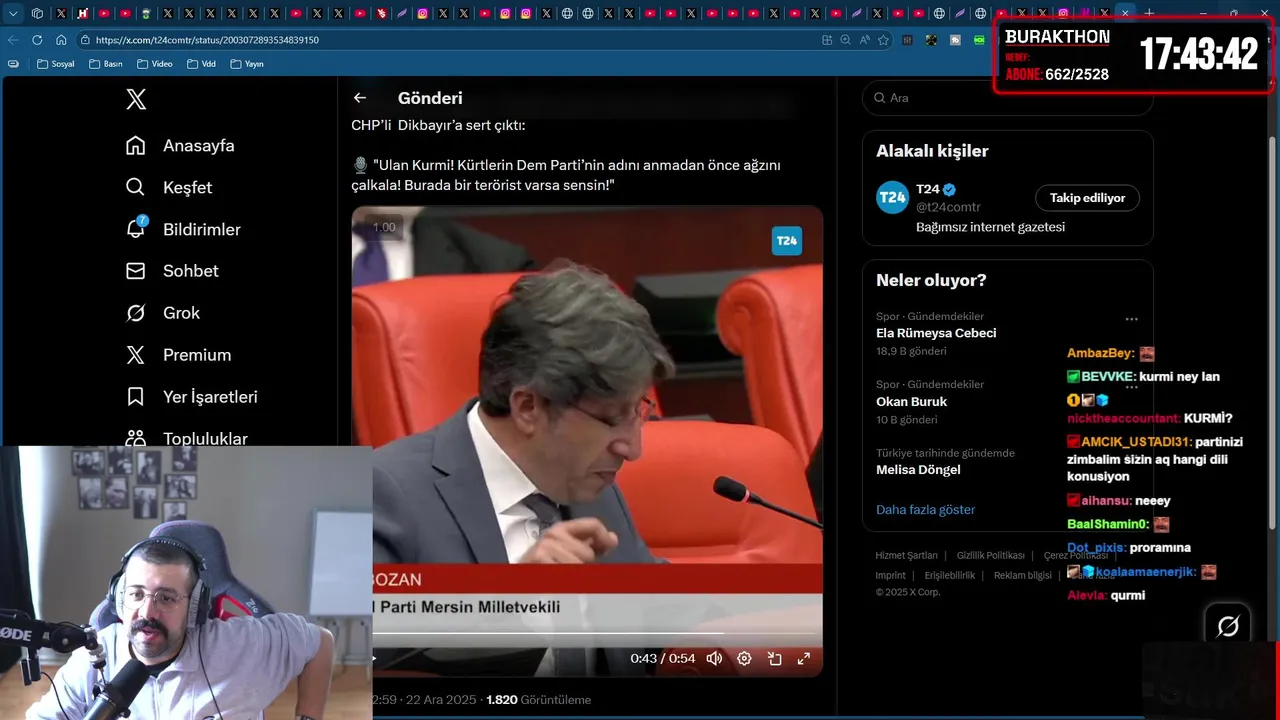Mute the video with volume icon

click(x=714, y=658)
